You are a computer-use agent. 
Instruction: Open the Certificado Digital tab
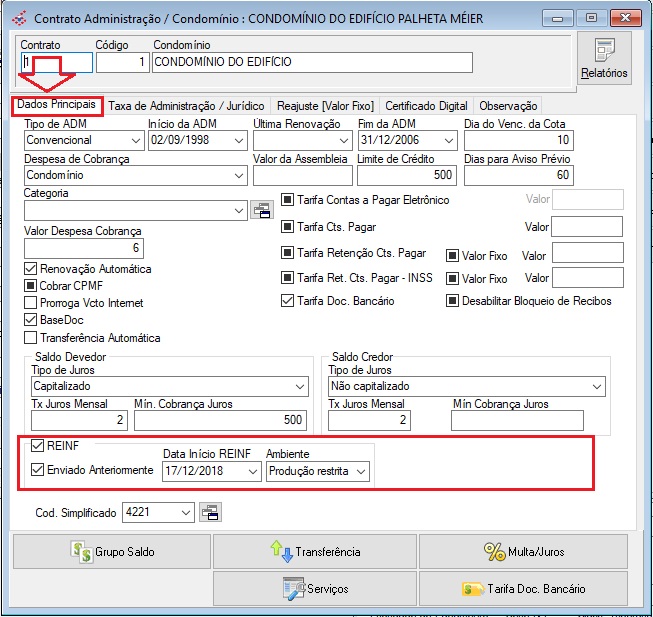[426, 106]
